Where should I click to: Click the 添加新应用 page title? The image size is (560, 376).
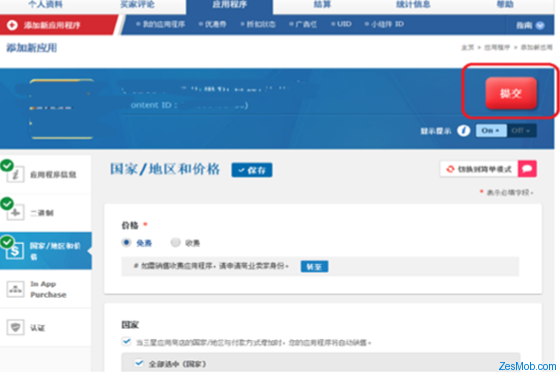[31, 48]
